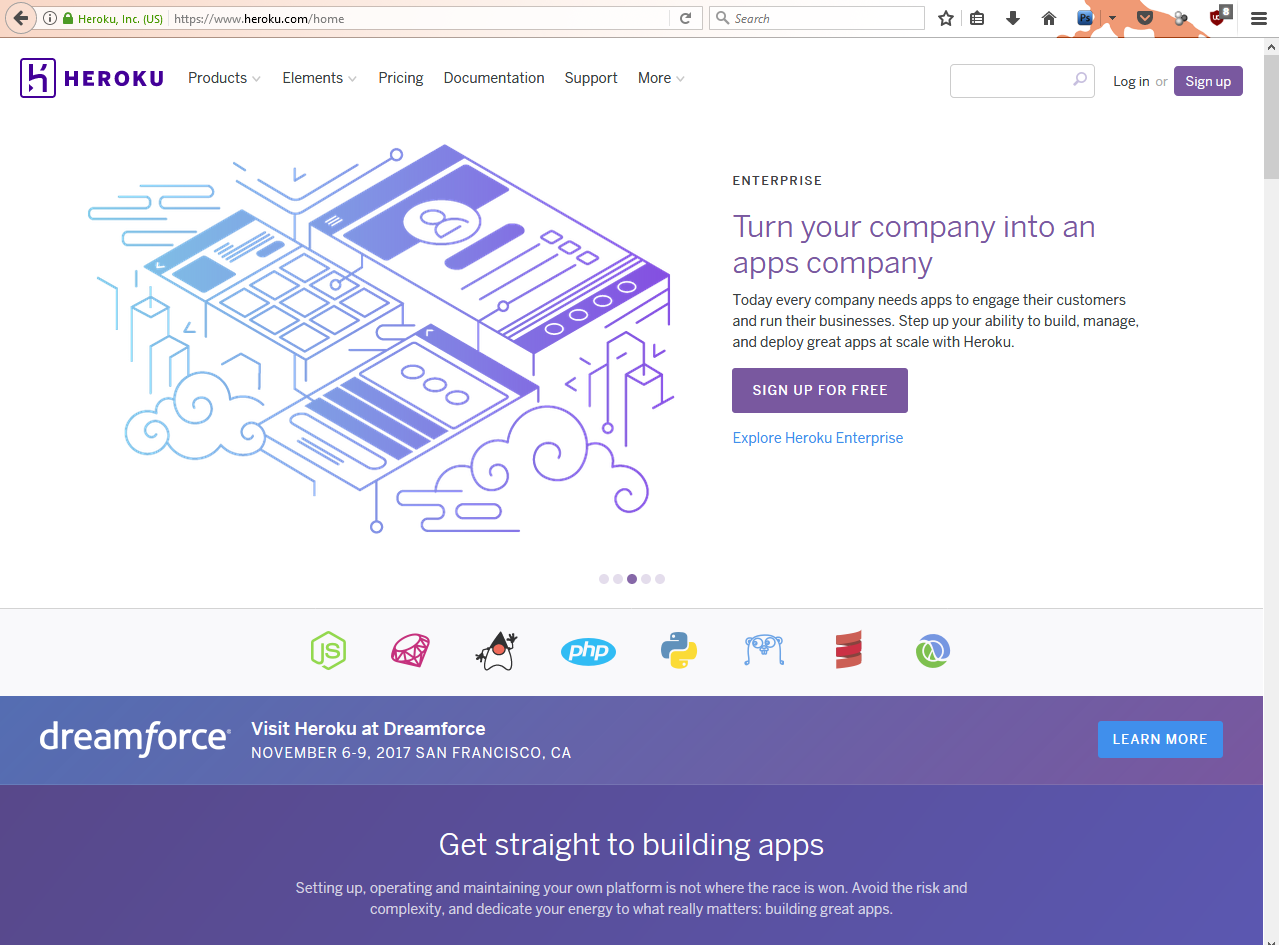This screenshot has width=1279, height=945.
Task: Open the Pocket icon in toolbar
Action: coord(1145,18)
